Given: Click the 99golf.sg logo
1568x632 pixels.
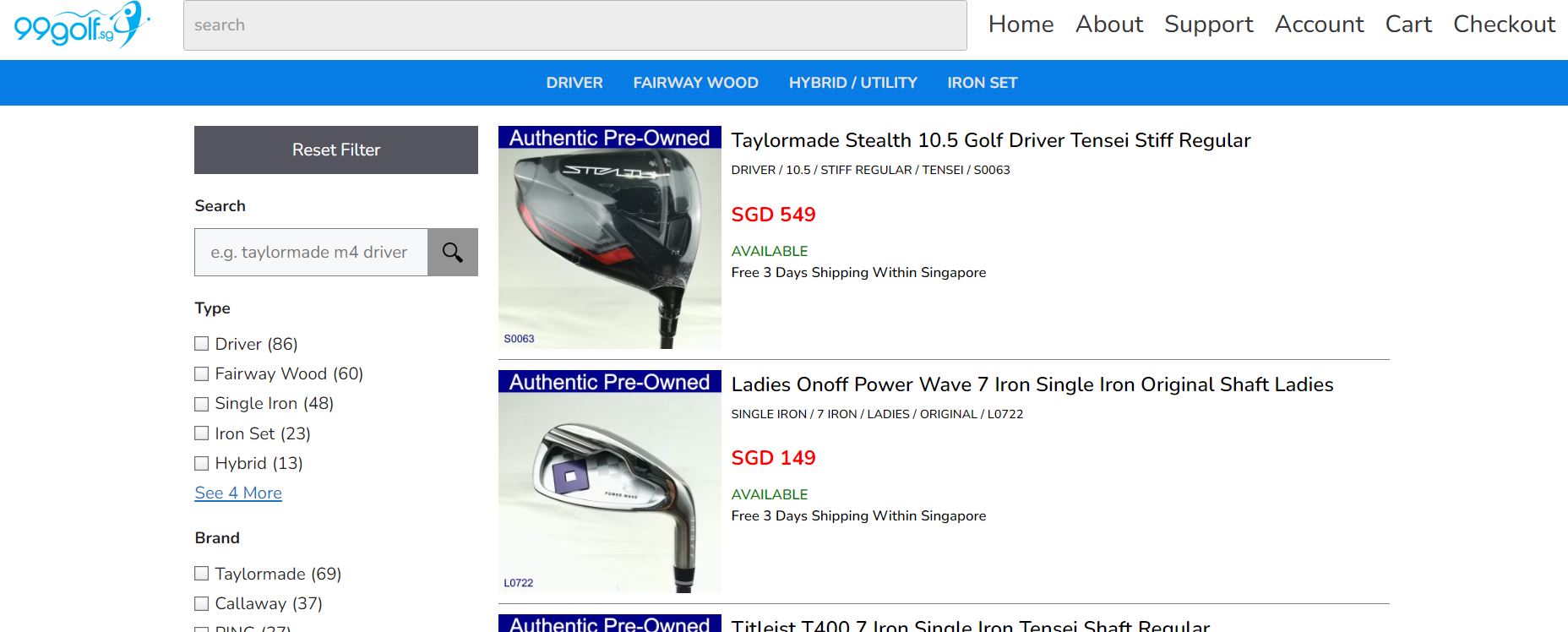Looking at the screenshot, I should [82, 25].
